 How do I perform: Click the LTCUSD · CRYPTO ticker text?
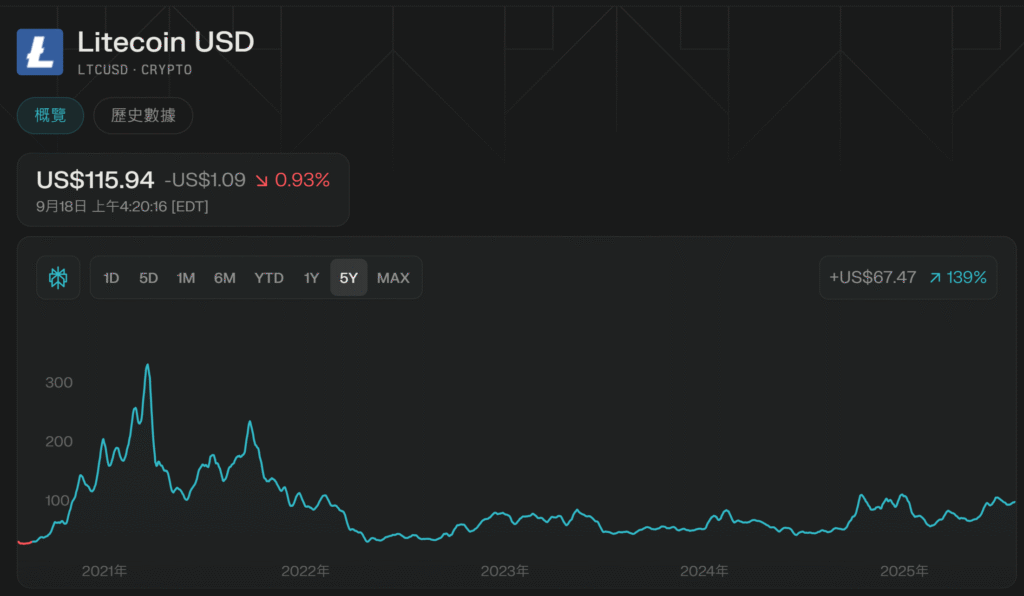134,70
